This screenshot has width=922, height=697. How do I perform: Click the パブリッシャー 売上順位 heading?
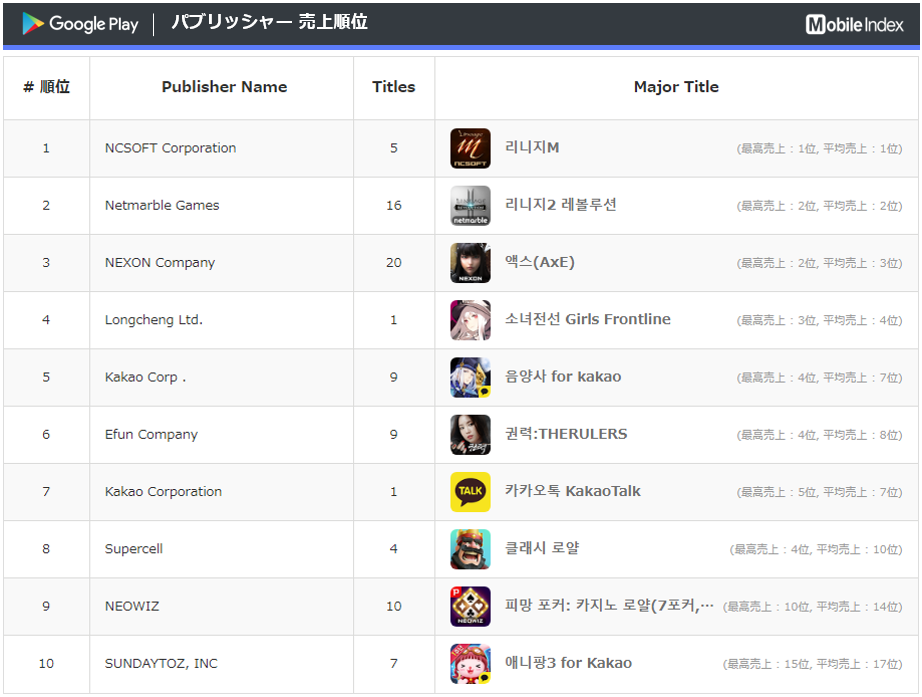click(x=269, y=22)
